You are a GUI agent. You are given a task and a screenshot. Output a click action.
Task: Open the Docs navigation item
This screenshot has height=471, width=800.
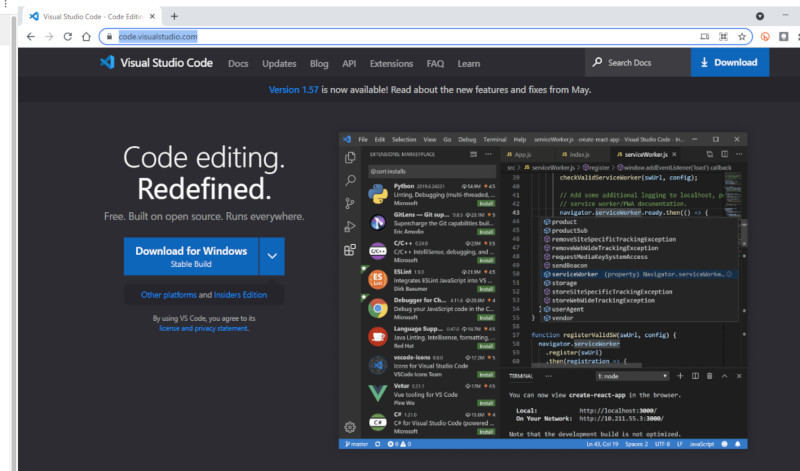tap(238, 63)
